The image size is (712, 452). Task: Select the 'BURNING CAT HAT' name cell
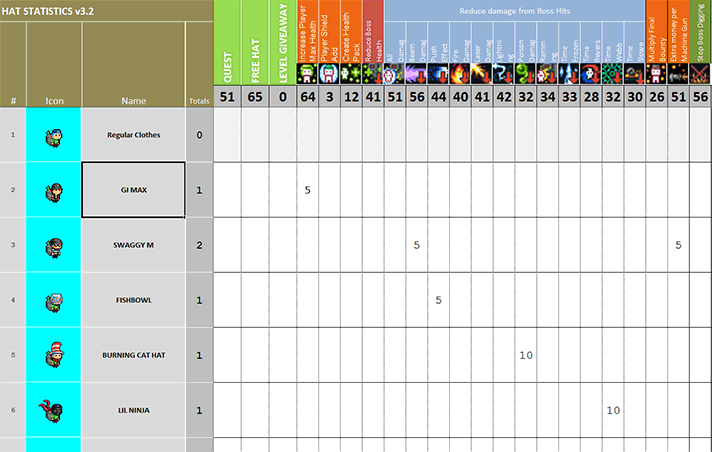point(134,355)
